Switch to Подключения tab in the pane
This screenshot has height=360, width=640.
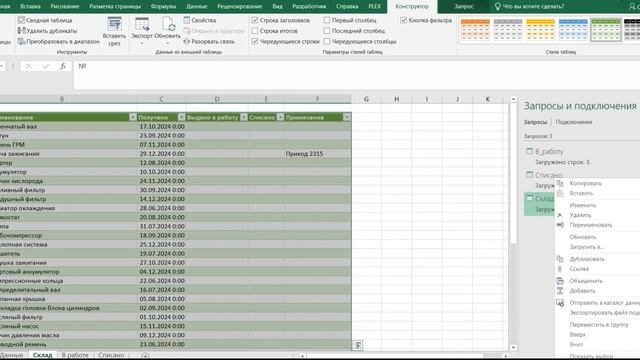(573, 122)
